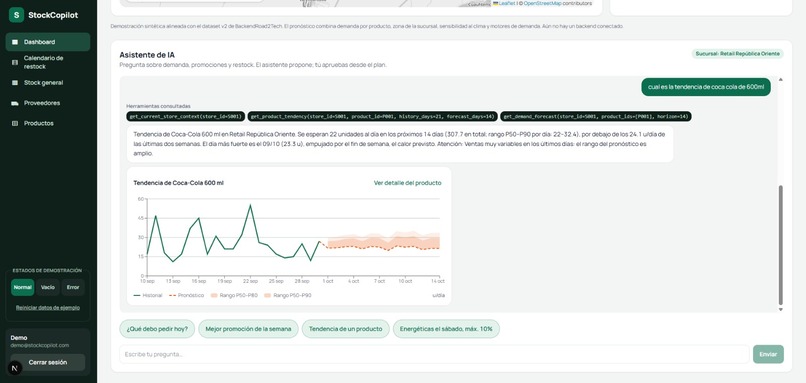806x383 pixels.
Task: Switch demo state to Vacío
Action: [x=48, y=287]
